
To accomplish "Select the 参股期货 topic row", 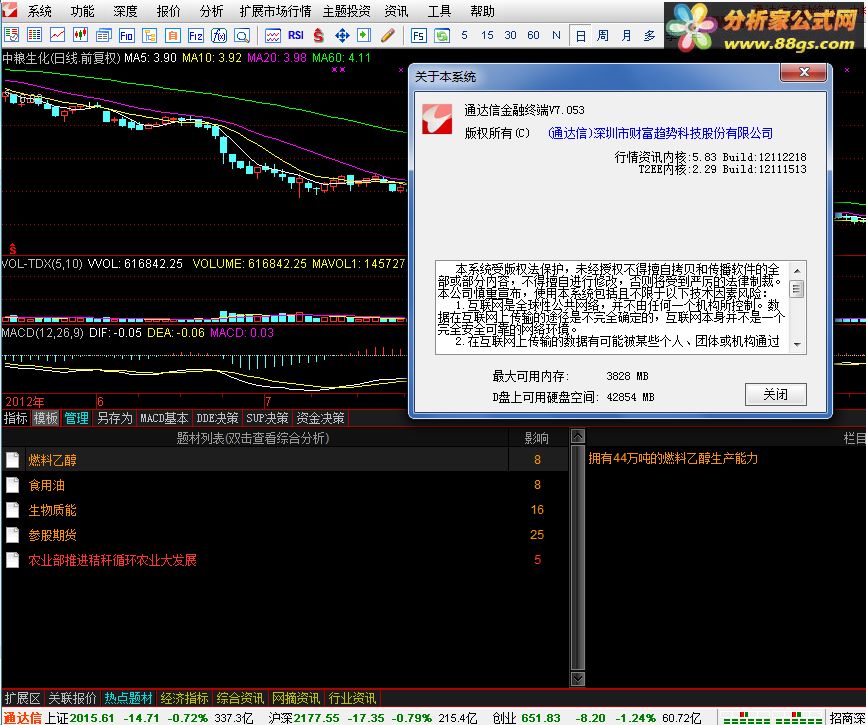I will (x=284, y=535).
